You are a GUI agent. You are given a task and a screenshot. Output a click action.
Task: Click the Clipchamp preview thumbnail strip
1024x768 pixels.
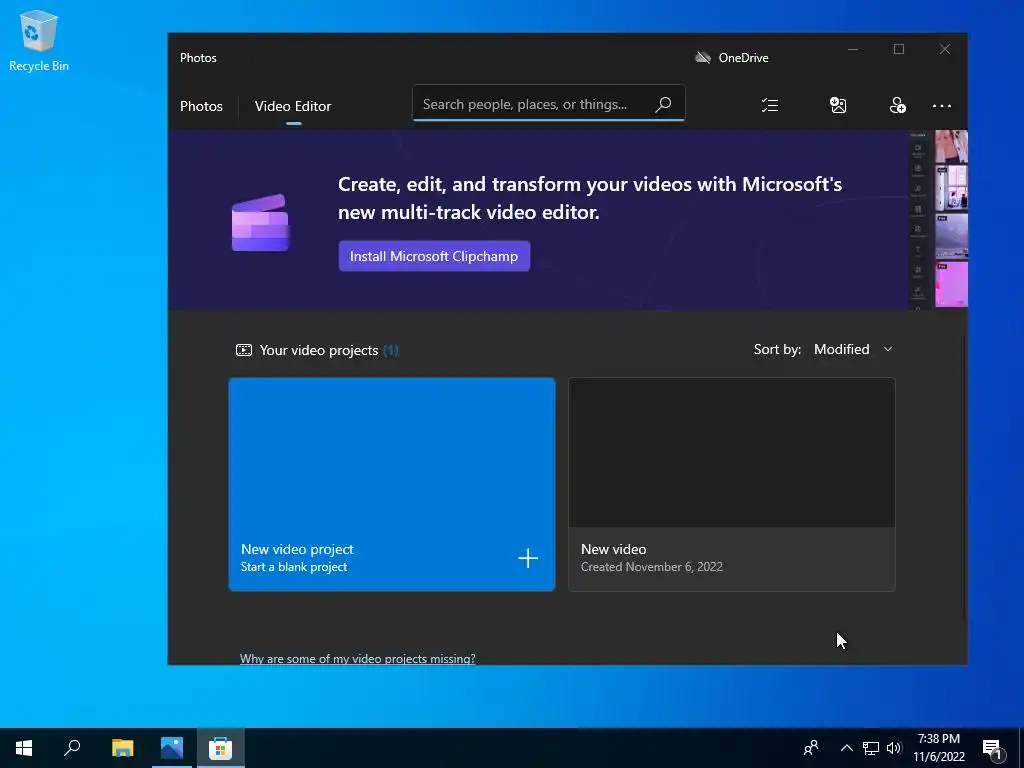[x=938, y=219]
